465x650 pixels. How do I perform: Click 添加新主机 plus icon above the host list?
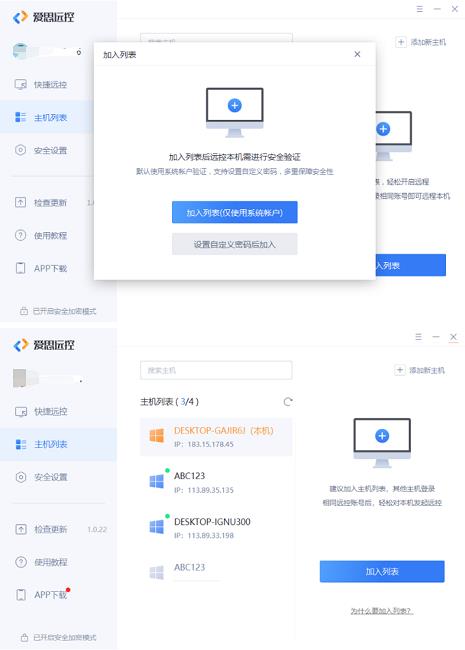(400, 370)
